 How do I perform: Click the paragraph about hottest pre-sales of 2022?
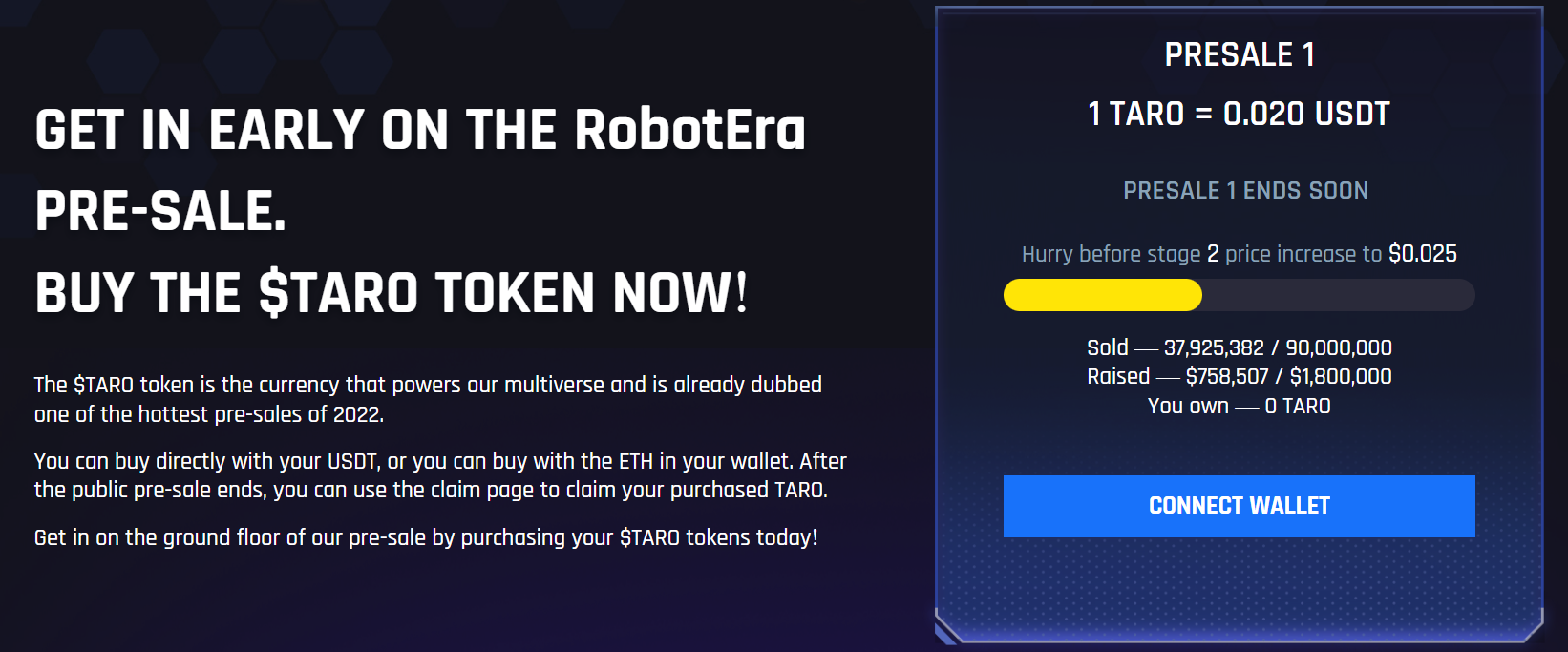(x=428, y=399)
